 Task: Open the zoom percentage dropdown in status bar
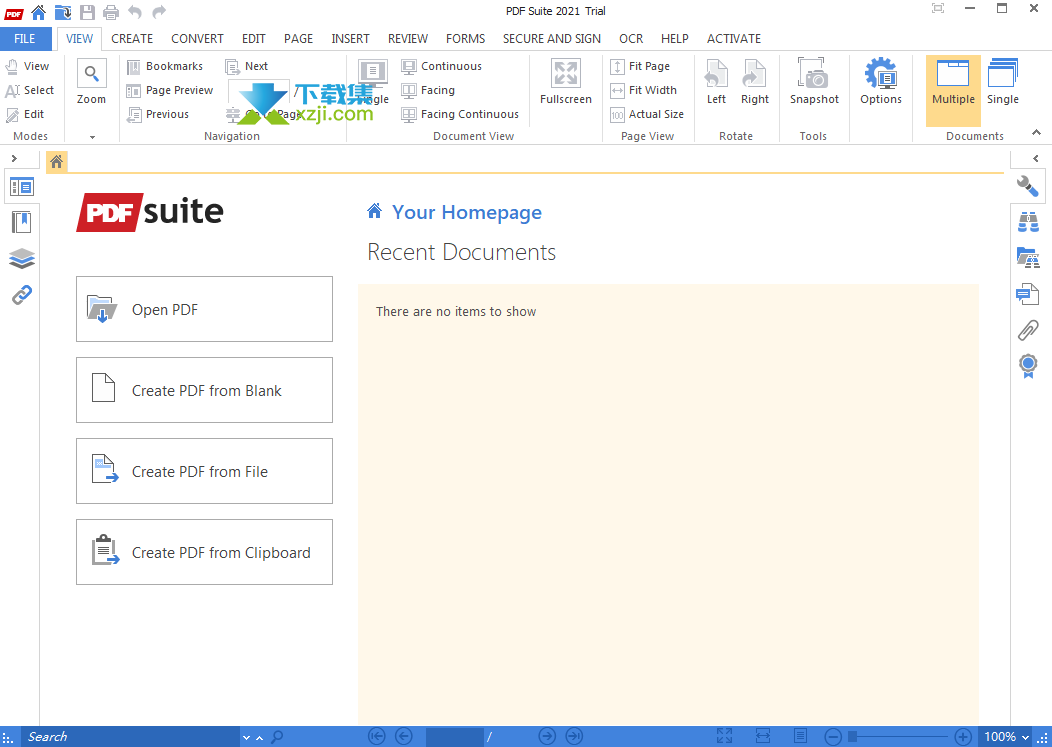[1025, 738]
